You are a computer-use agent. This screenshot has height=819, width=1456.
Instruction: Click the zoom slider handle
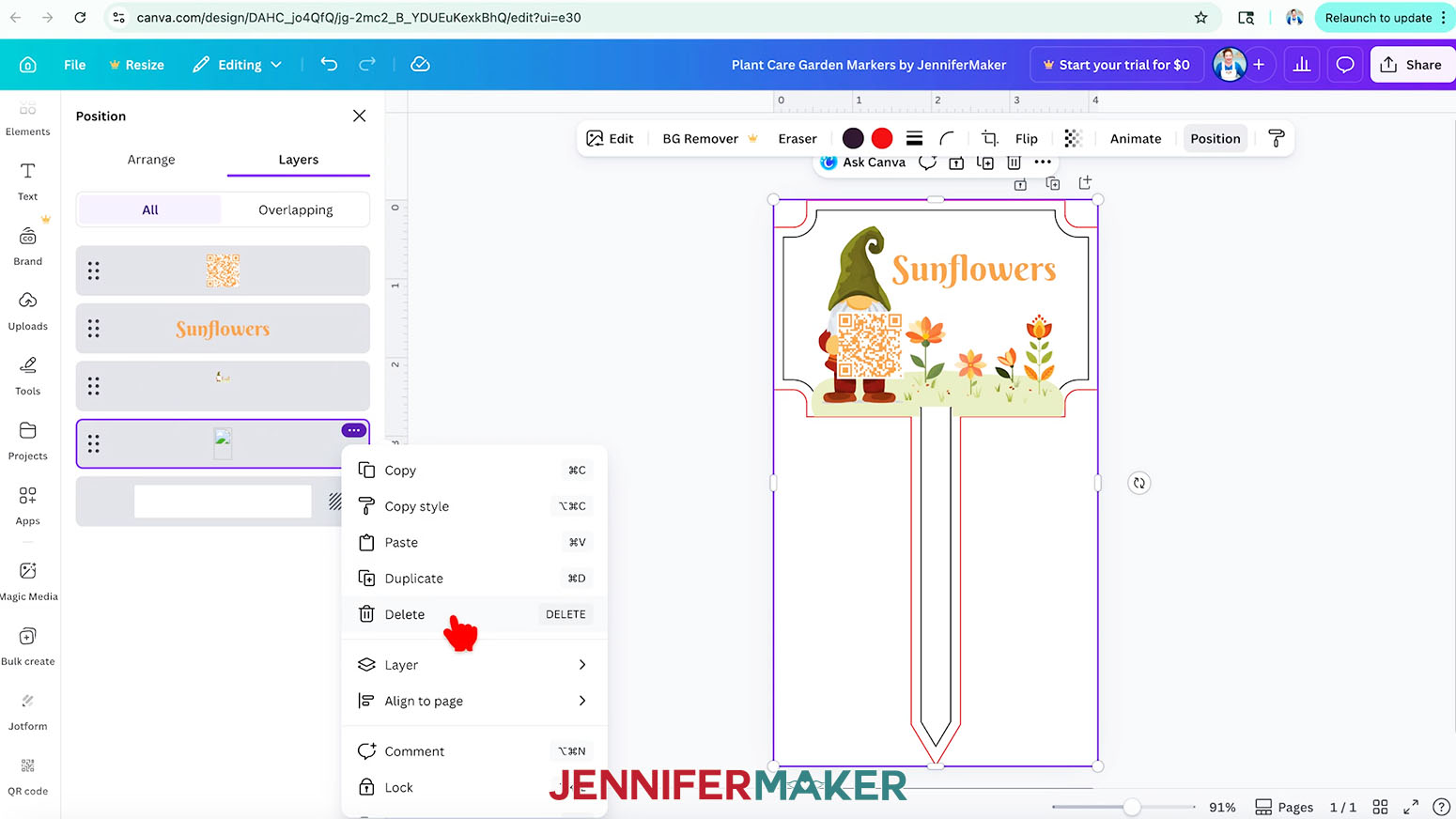pos(1132,807)
